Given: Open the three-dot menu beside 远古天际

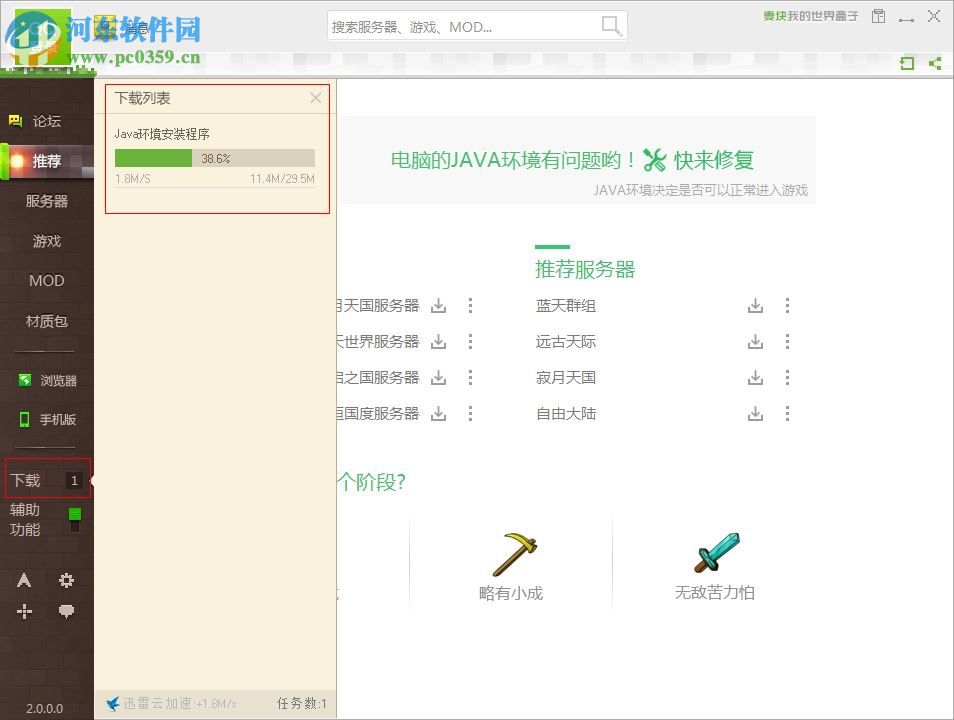Looking at the screenshot, I should click(787, 341).
